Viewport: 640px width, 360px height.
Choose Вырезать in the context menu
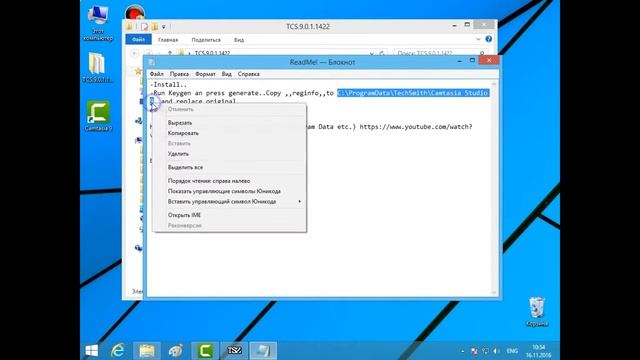pos(229,123)
